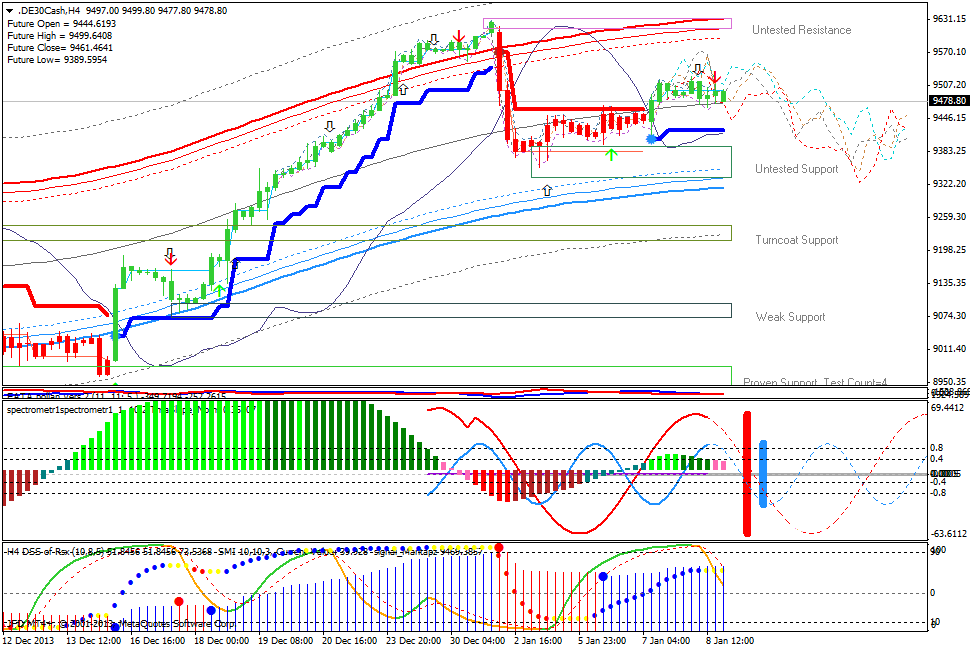Click the Weak Support label

click(790, 317)
